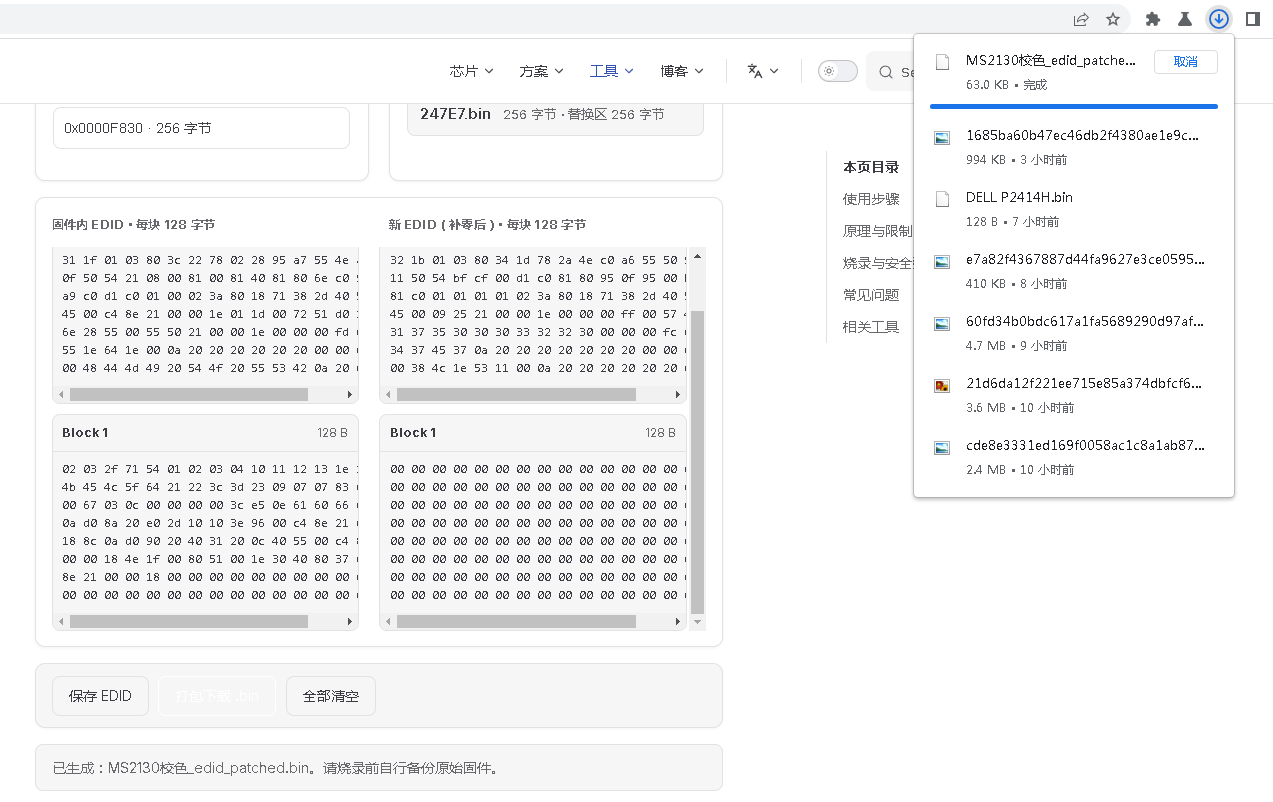
Task: Click right arrow of firmware EDID Block 0 scrollbar
Action: pos(350,395)
